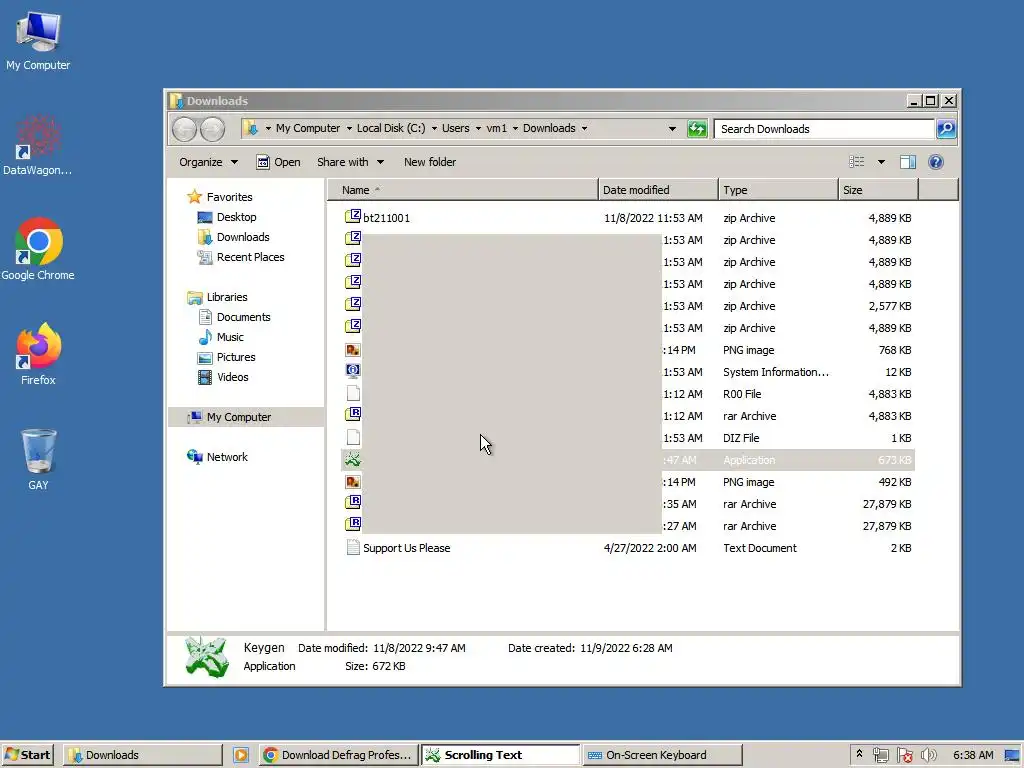
Task: Click the Open toolbar button
Action: tap(279, 162)
